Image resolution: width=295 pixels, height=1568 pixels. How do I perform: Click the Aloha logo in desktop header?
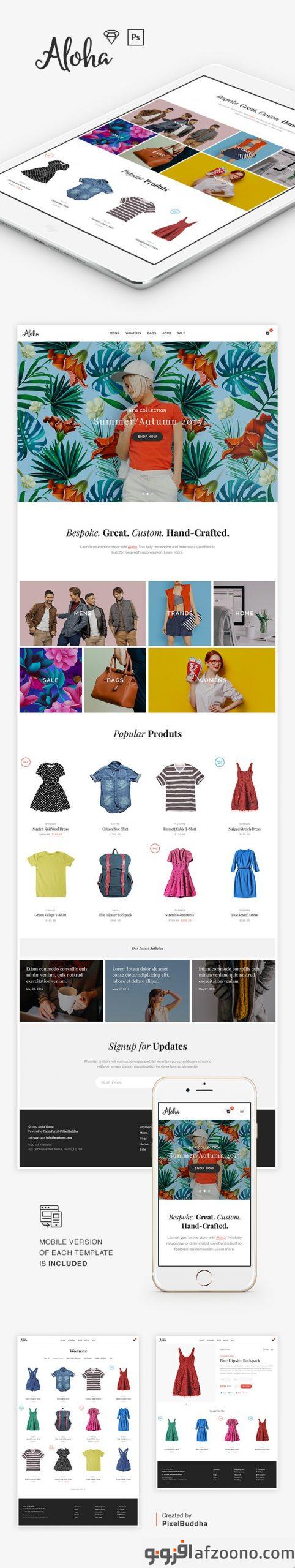[x=31, y=333]
